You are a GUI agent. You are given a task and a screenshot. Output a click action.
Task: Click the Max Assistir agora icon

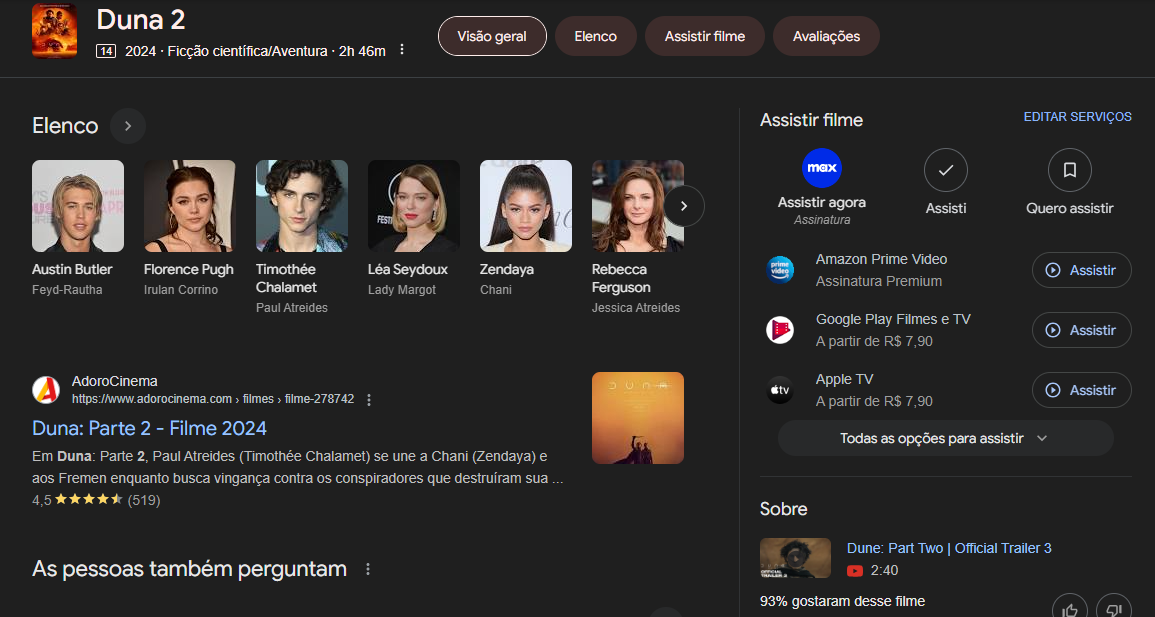822,168
